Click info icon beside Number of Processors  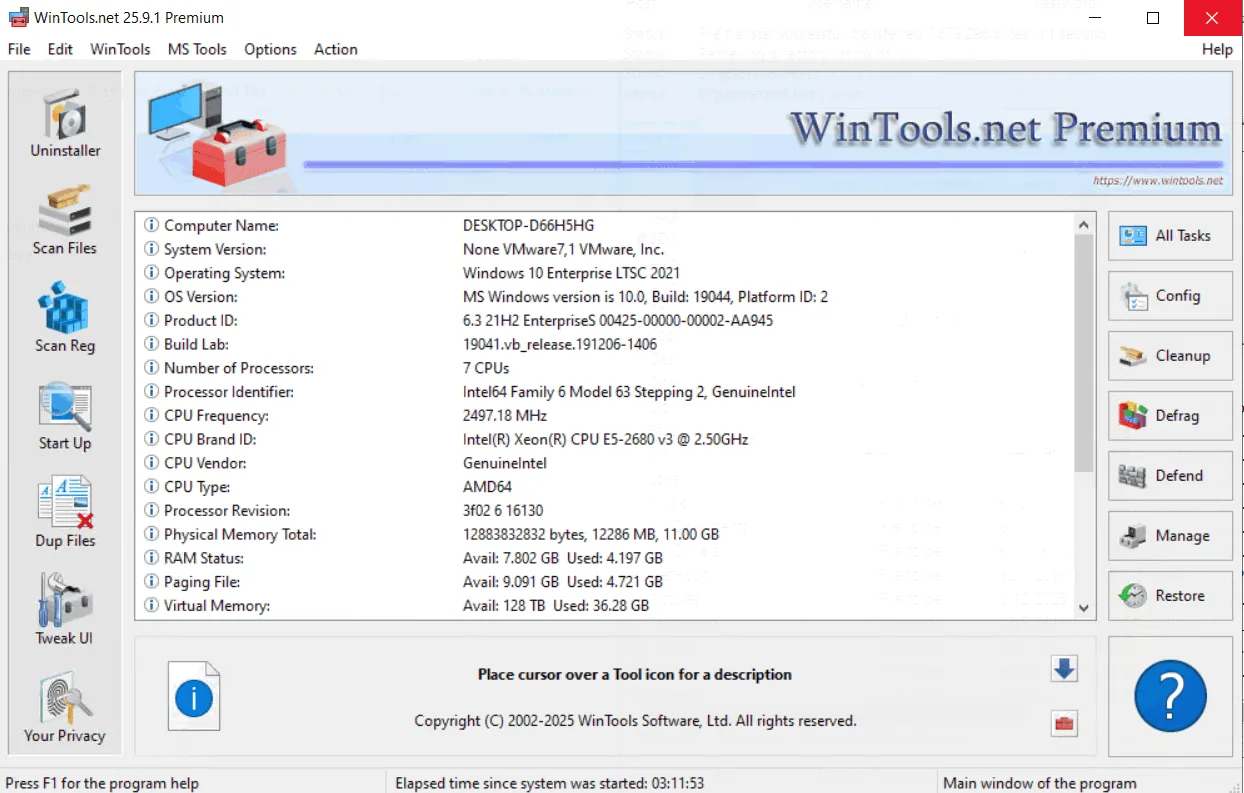coord(152,368)
